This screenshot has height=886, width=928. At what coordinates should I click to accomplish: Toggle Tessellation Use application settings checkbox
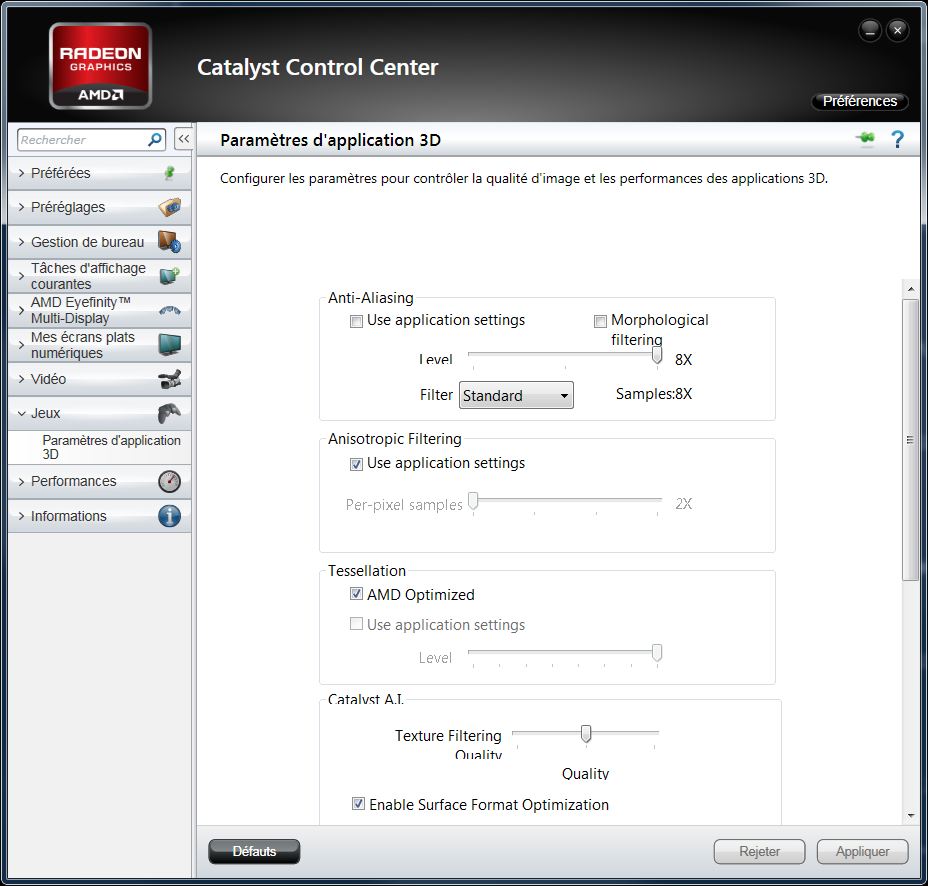(x=356, y=624)
